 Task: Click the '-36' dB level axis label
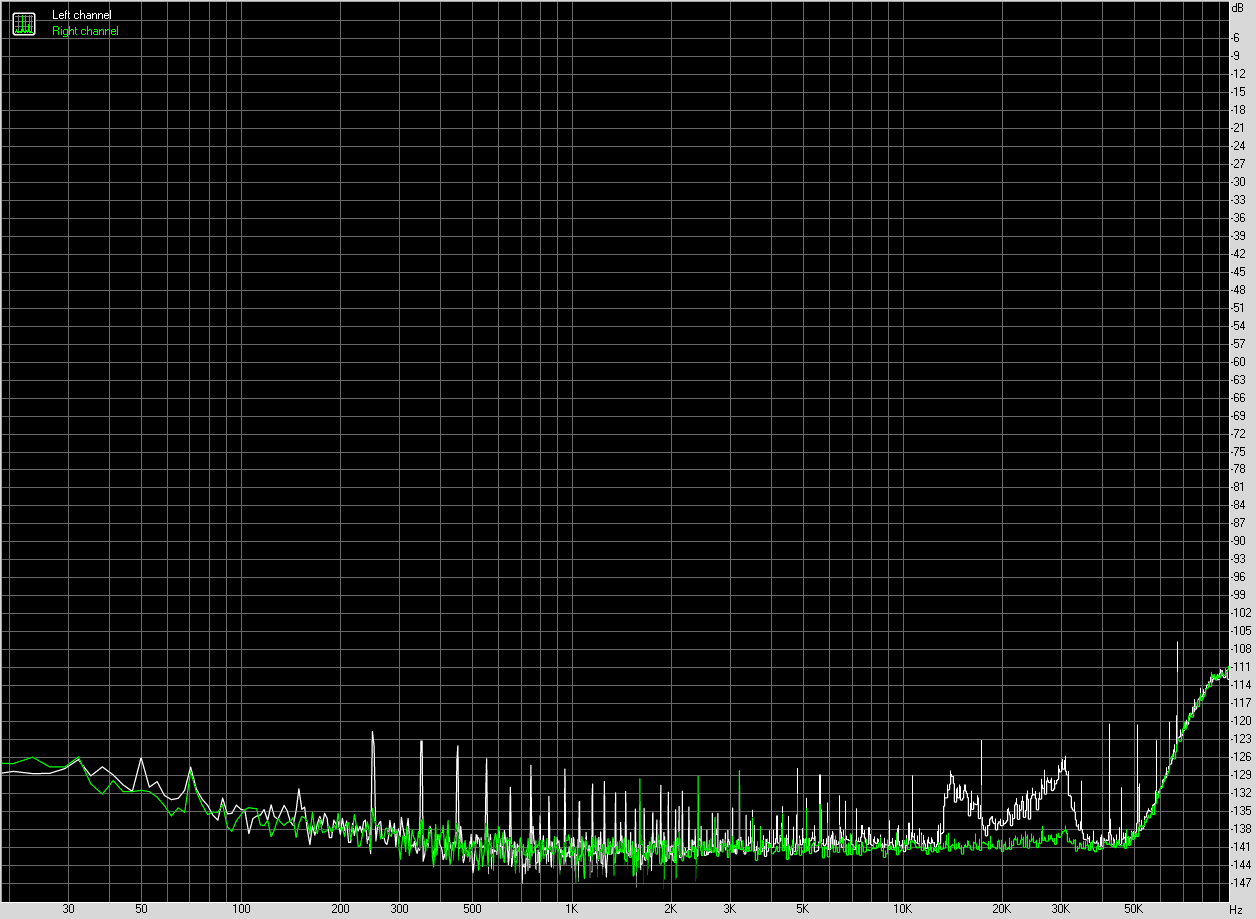[x=1239, y=217]
